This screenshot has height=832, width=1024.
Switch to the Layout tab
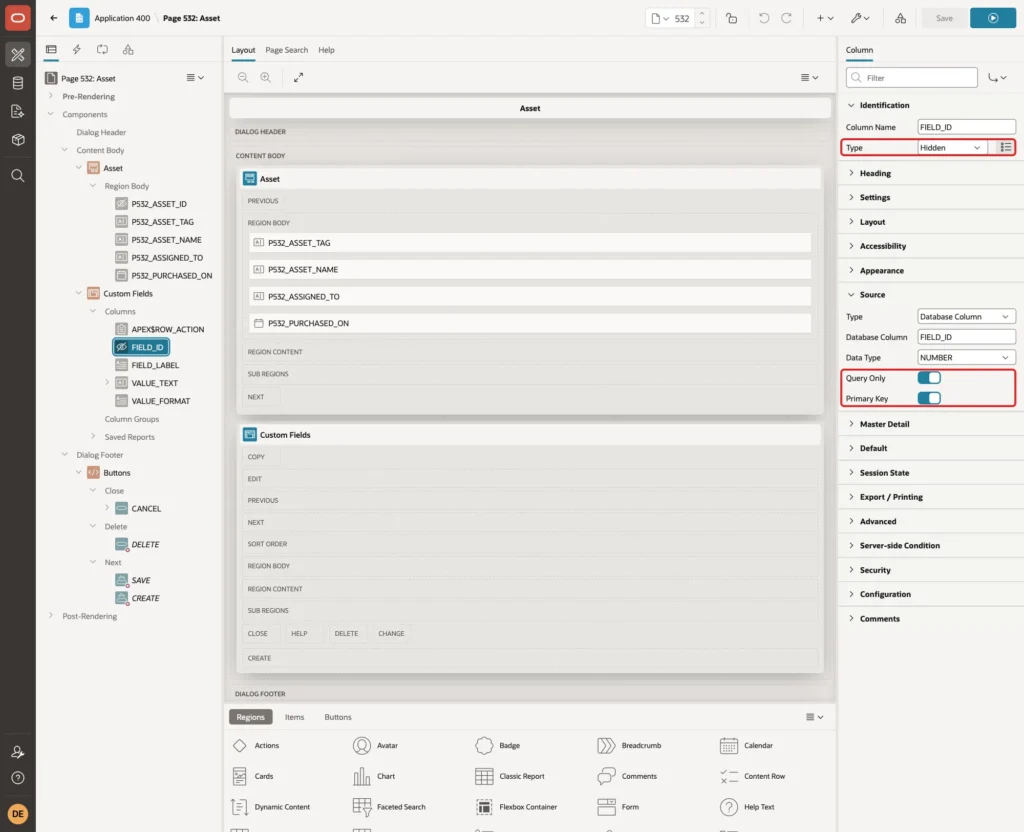[x=243, y=50]
